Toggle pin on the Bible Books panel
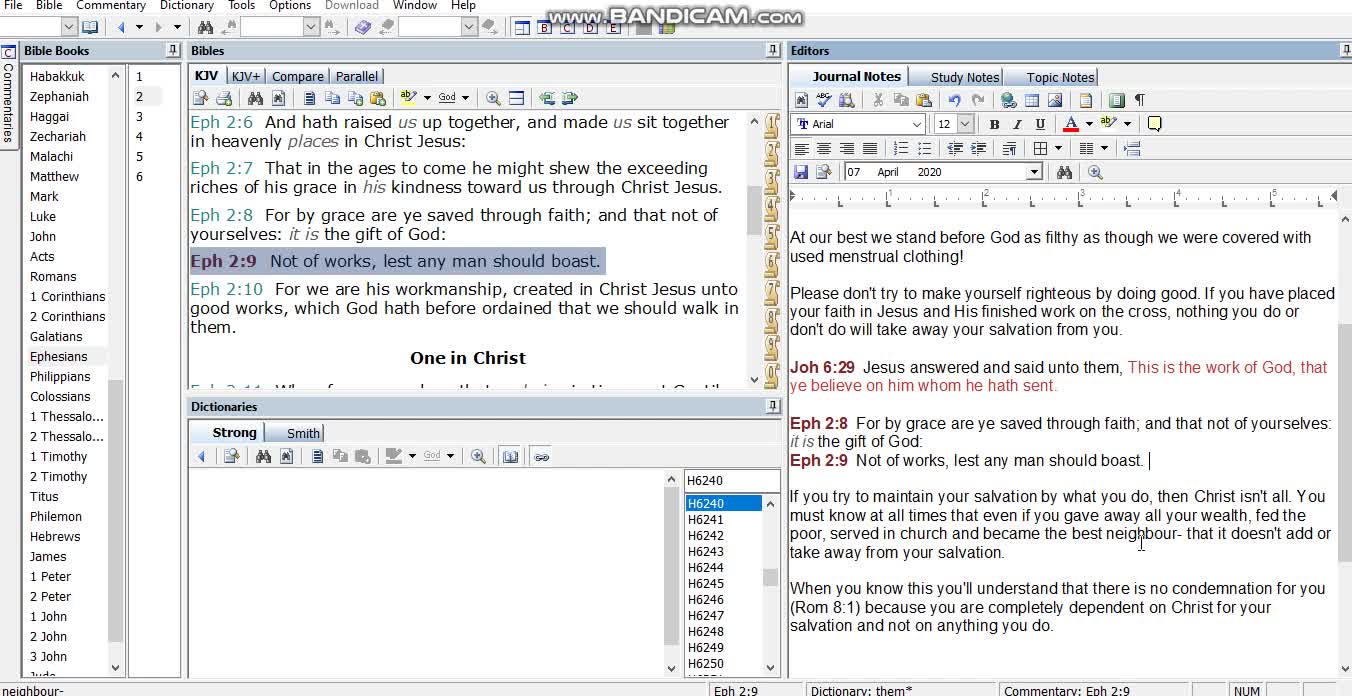 pos(172,50)
